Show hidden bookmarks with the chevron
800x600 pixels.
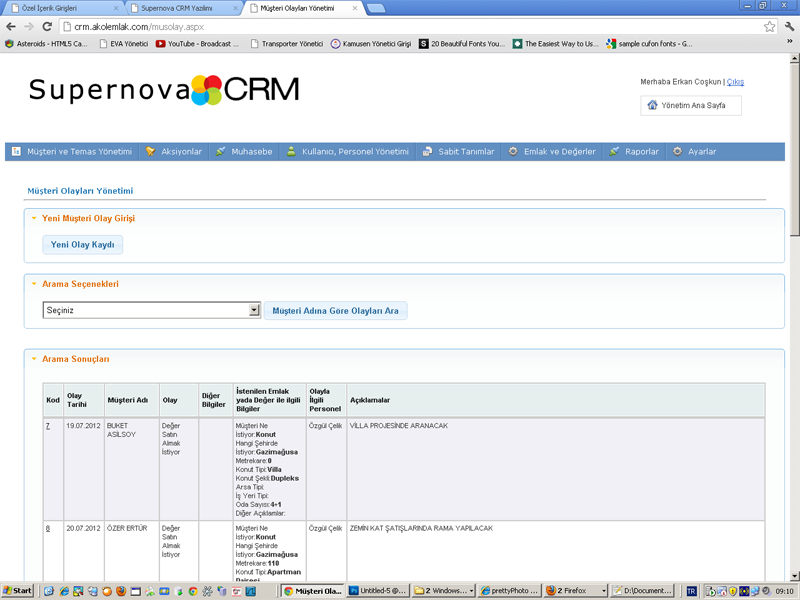[x=790, y=42]
